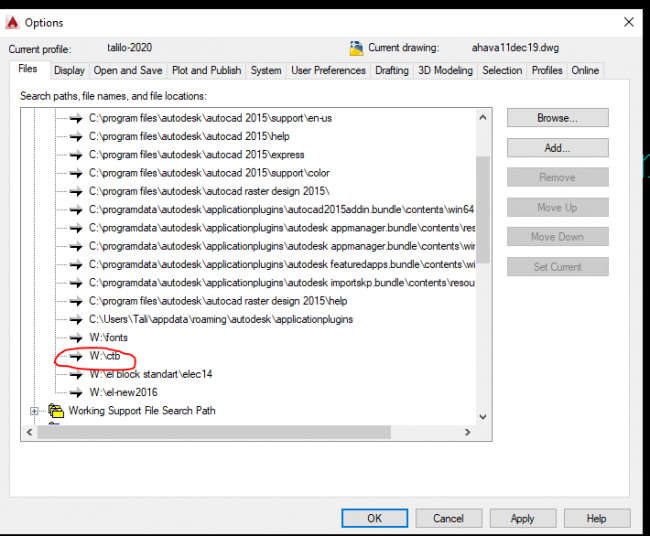The width and height of the screenshot is (650, 536).
Task: Confirm settings with the OK button
Action: pyautogui.click(x=374, y=518)
